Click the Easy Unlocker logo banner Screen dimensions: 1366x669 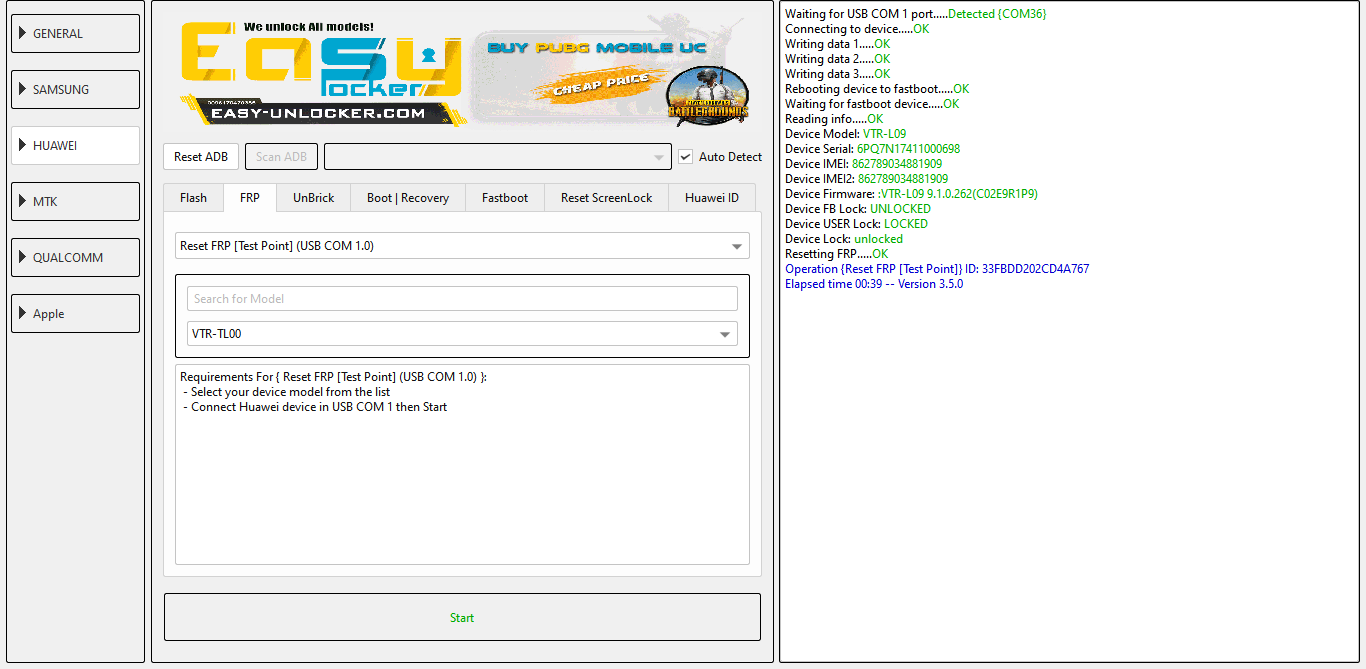tap(322, 74)
